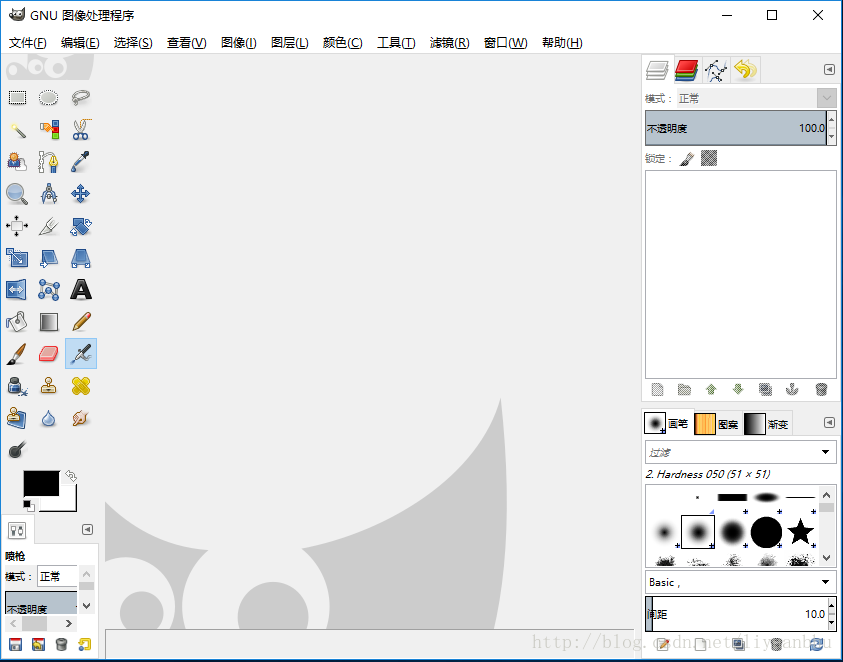Select the Bucket Fill tool
The image size is (843, 662).
tap(17, 322)
